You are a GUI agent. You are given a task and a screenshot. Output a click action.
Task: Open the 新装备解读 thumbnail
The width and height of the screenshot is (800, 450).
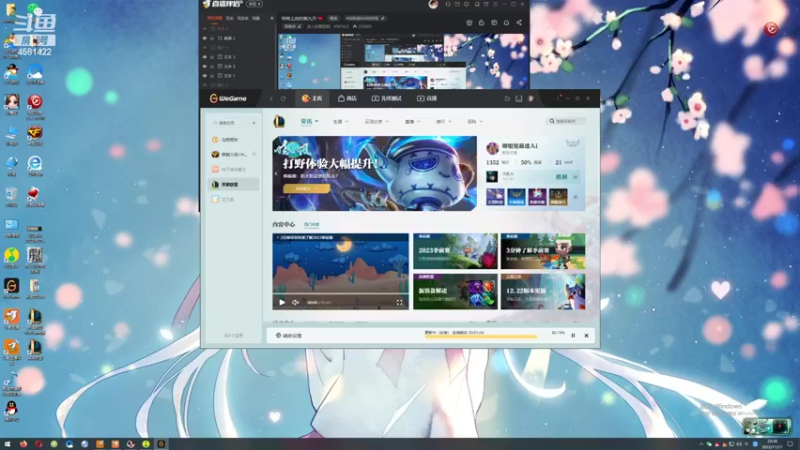point(455,291)
